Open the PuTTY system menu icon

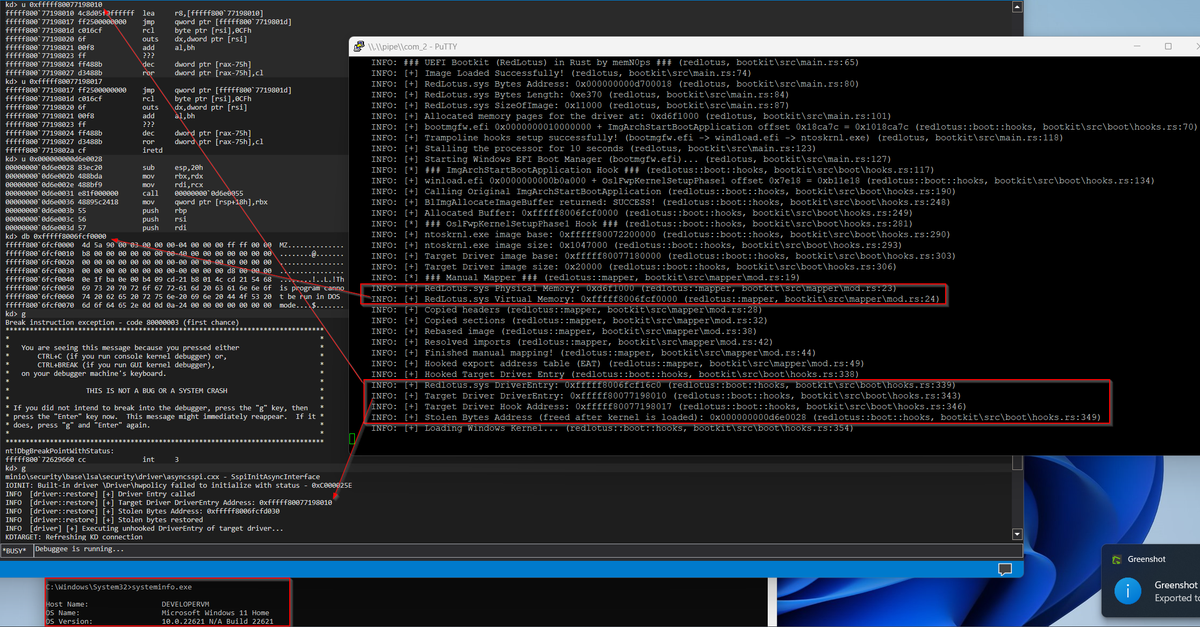(x=357, y=46)
